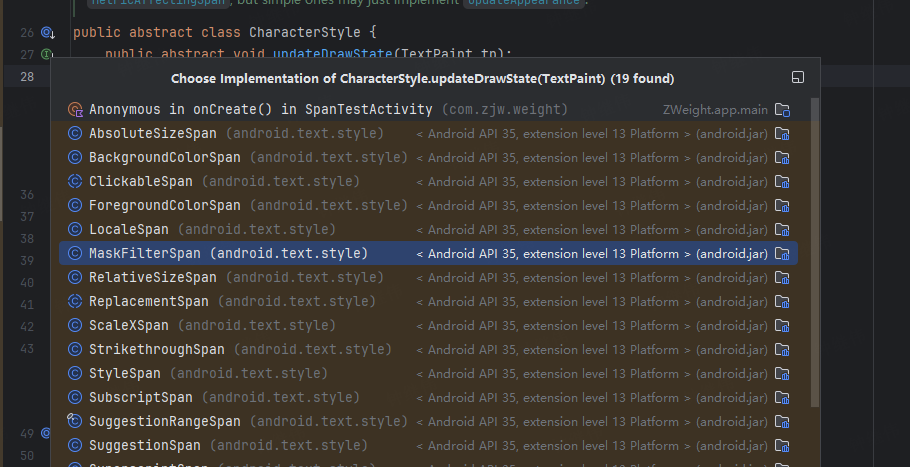The width and height of the screenshot is (910, 467).
Task: Click class icon beside AbsoluteSizeSpan
Action: click(75, 133)
